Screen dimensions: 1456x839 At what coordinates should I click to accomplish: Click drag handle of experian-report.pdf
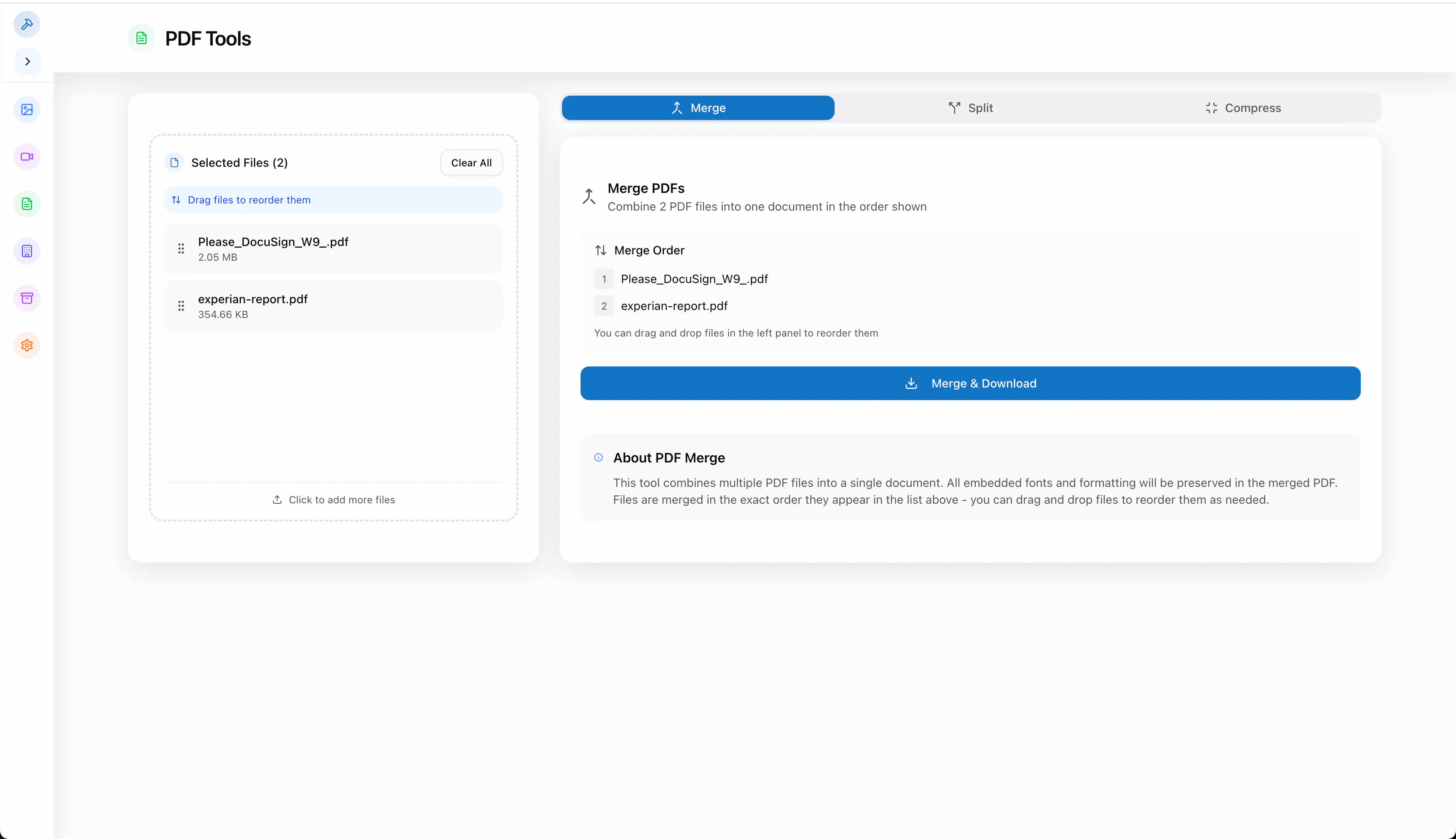point(181,306)
